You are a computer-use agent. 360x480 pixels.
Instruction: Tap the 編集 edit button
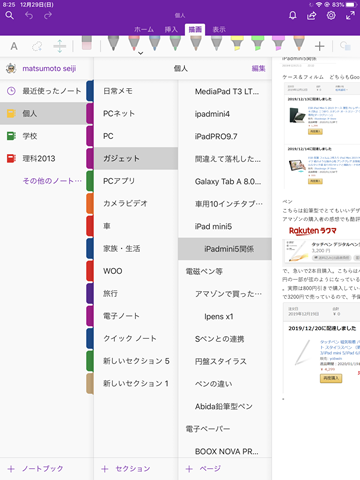tap(258, 68)
